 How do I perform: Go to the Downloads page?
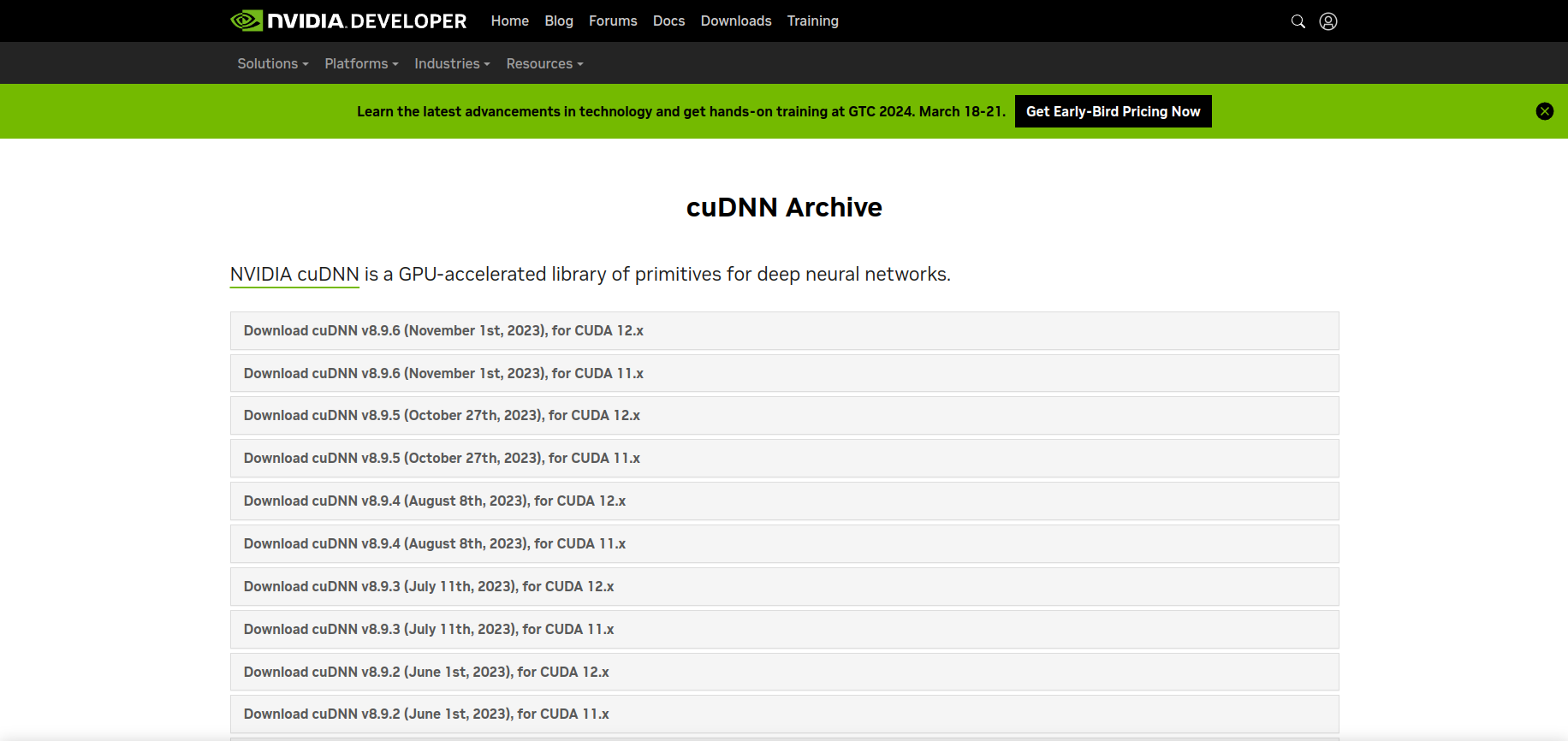pos(736,21)
